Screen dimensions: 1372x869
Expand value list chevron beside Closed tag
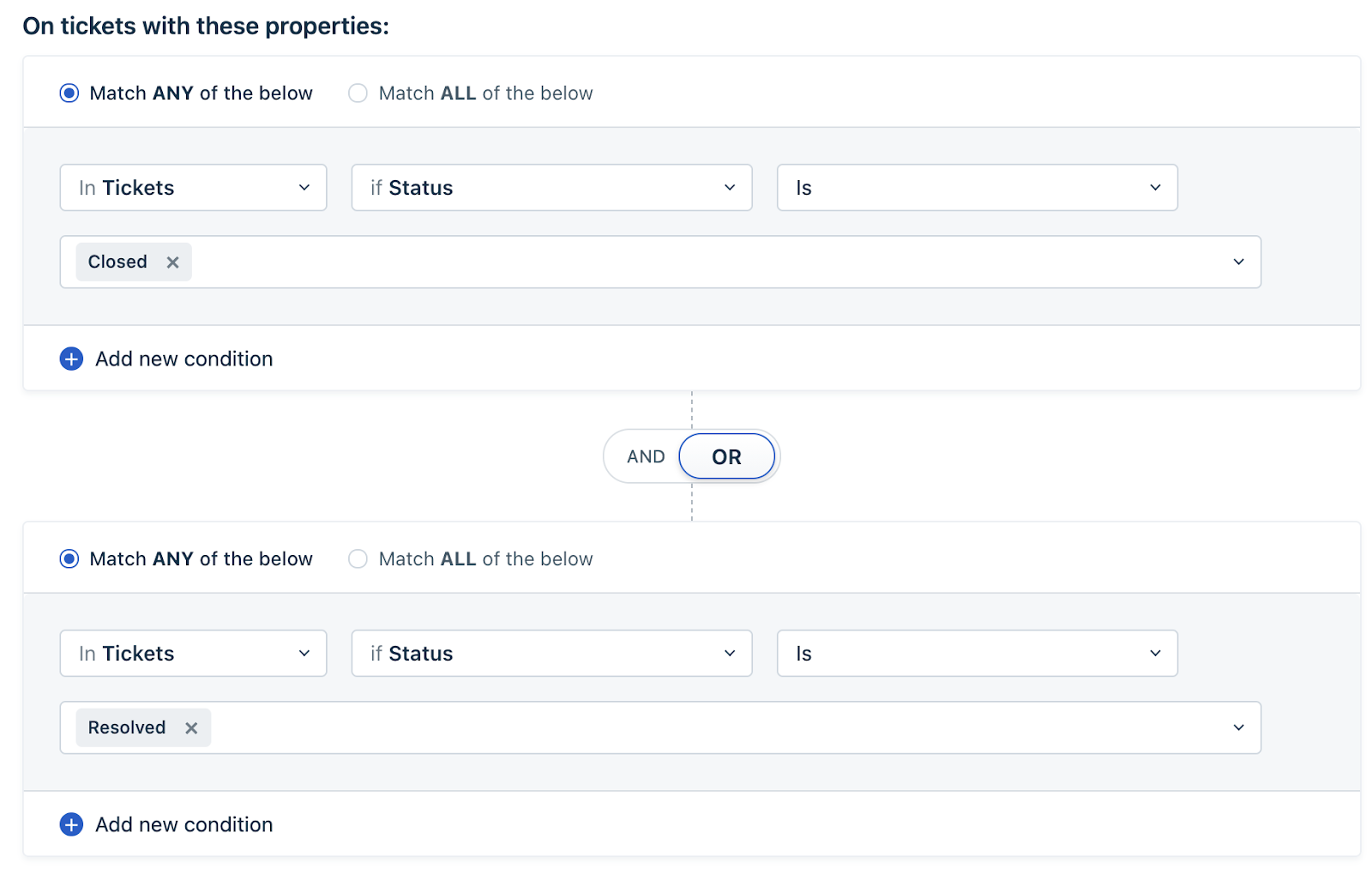click(1238, 262)
